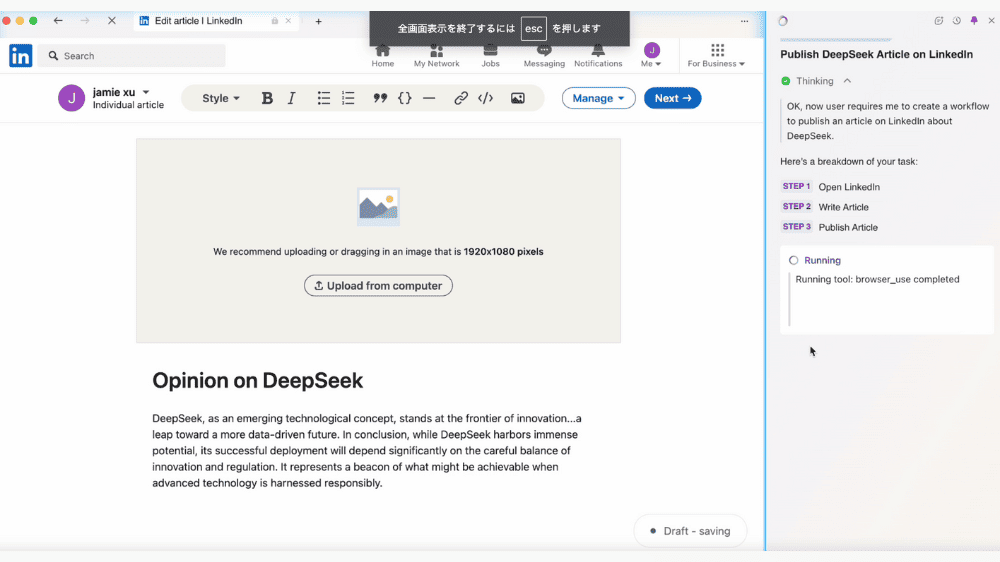Insert an image from the toolbar

(518, 98)
